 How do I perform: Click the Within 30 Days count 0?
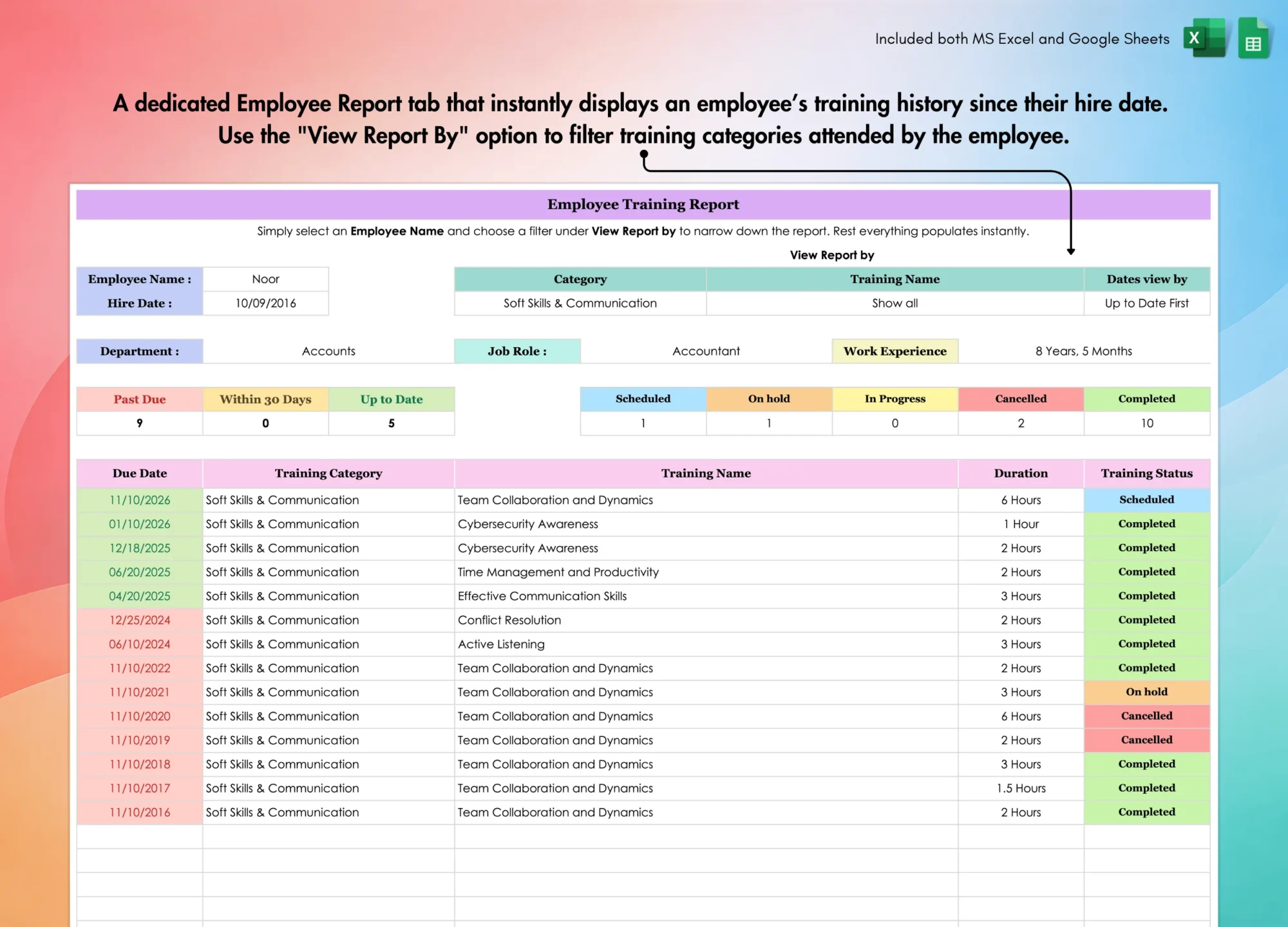265,423
